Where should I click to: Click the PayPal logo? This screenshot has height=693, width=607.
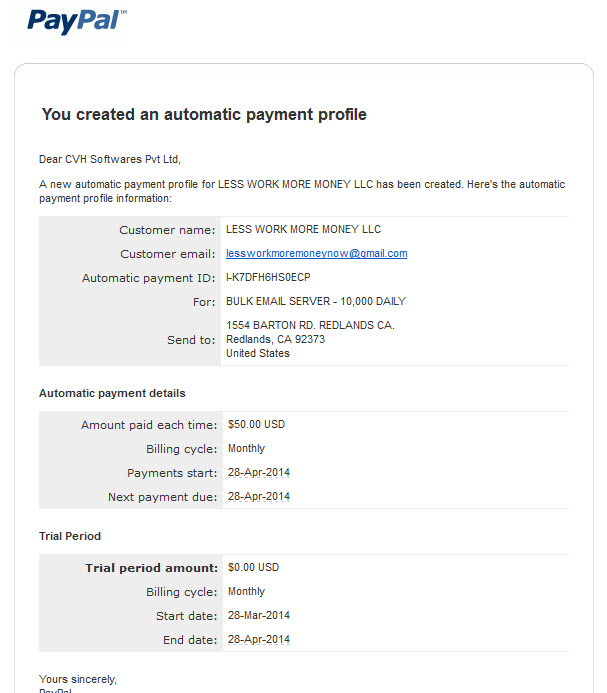click(74, 21)
